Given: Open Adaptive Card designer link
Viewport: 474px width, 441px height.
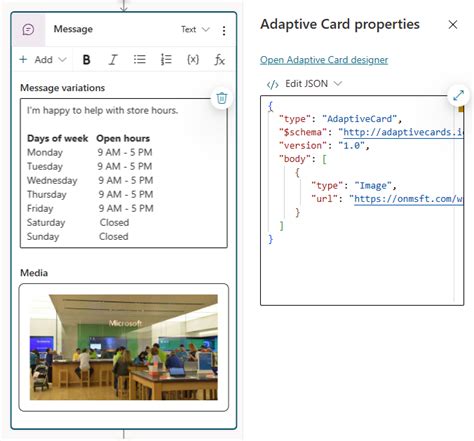Looking at the screenshot, I should click(x=324, y=60).
